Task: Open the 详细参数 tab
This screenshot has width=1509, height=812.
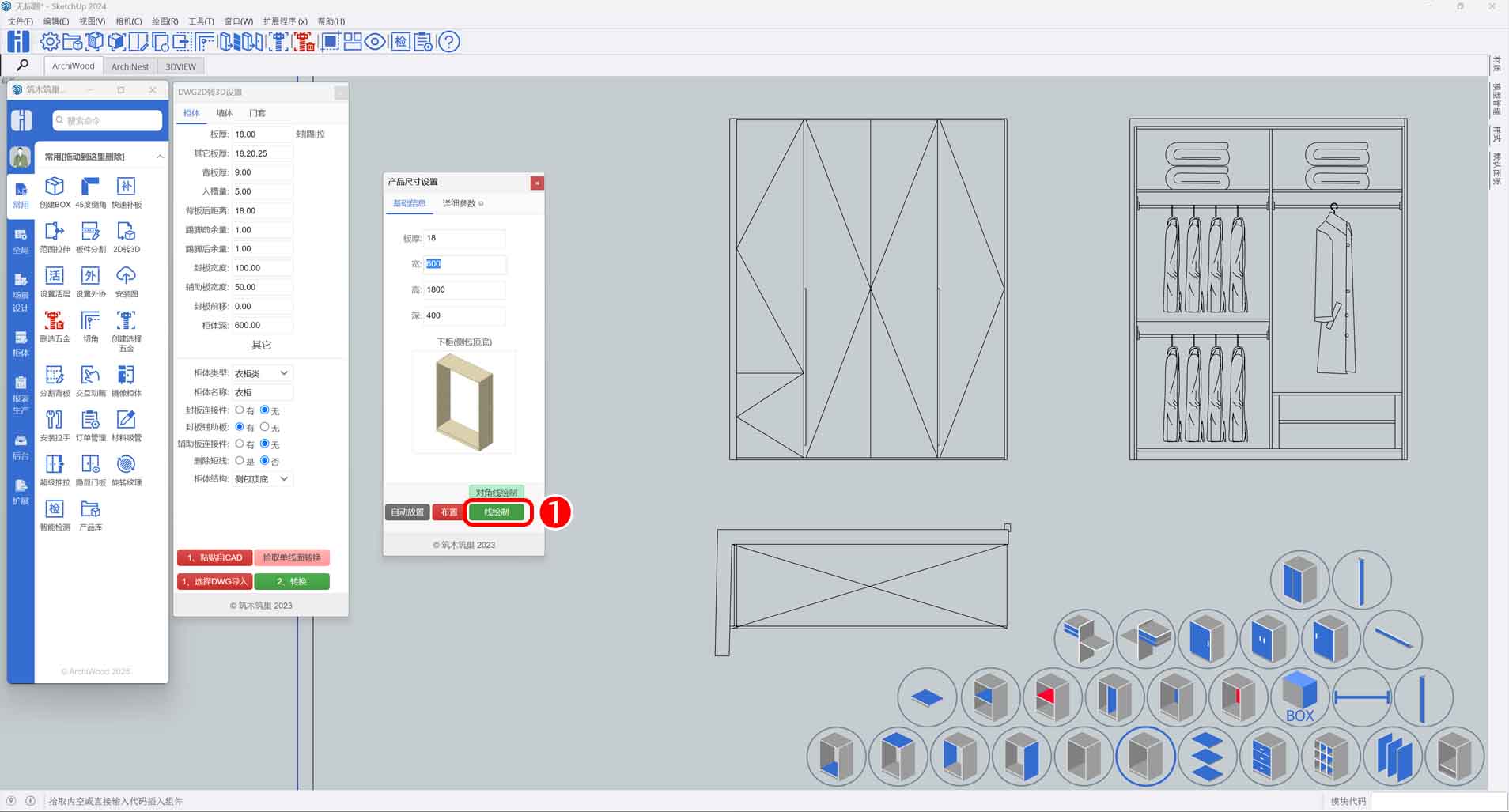Action: pos(461,204)
